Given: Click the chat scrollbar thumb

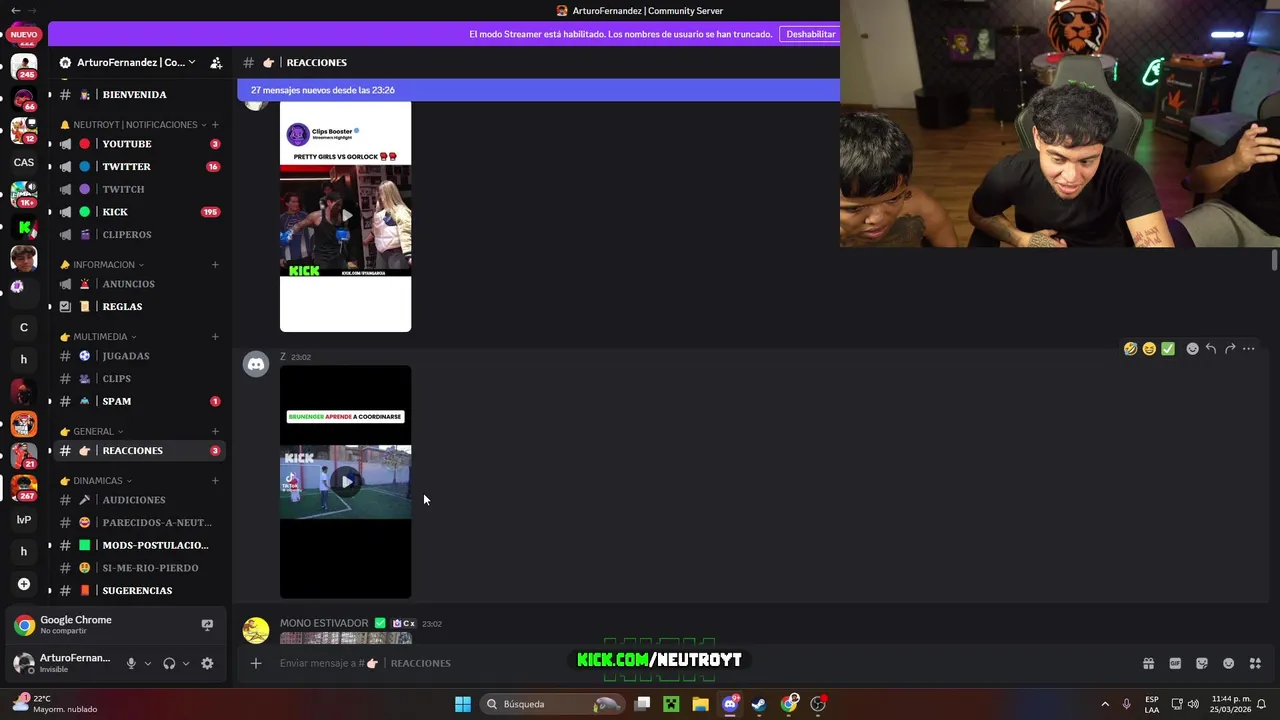Looking at the screenshot, I should pos(1273,260).
